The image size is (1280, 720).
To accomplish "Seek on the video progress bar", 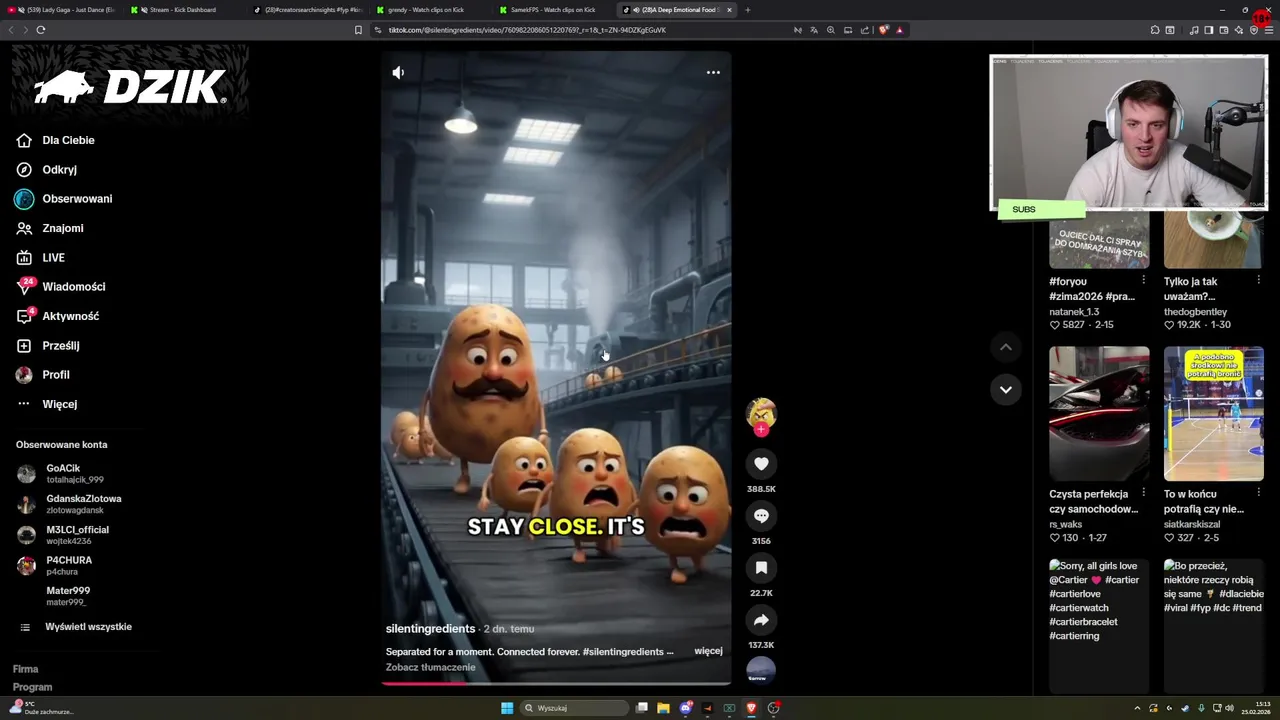I will (556, 684).
